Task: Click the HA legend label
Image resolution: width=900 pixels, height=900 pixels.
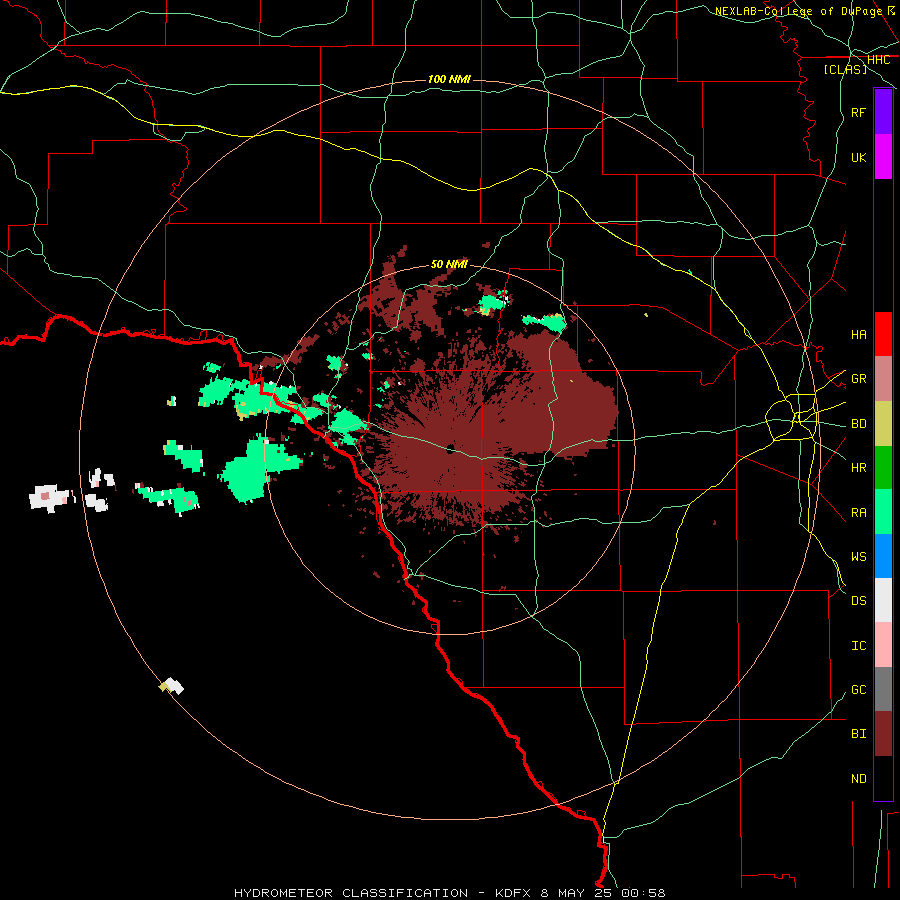Action: pos(858,334)
